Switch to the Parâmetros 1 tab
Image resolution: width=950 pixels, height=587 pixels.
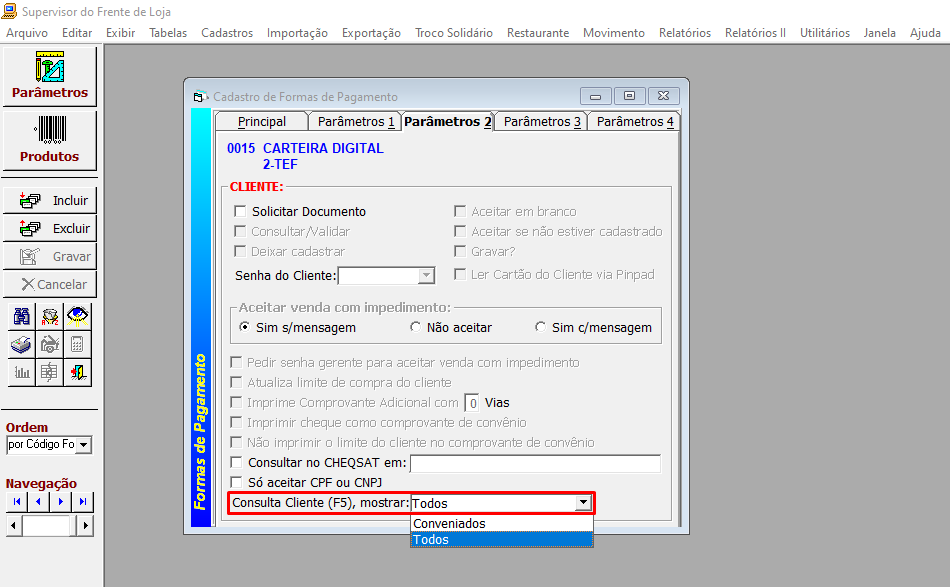point(356,122)
